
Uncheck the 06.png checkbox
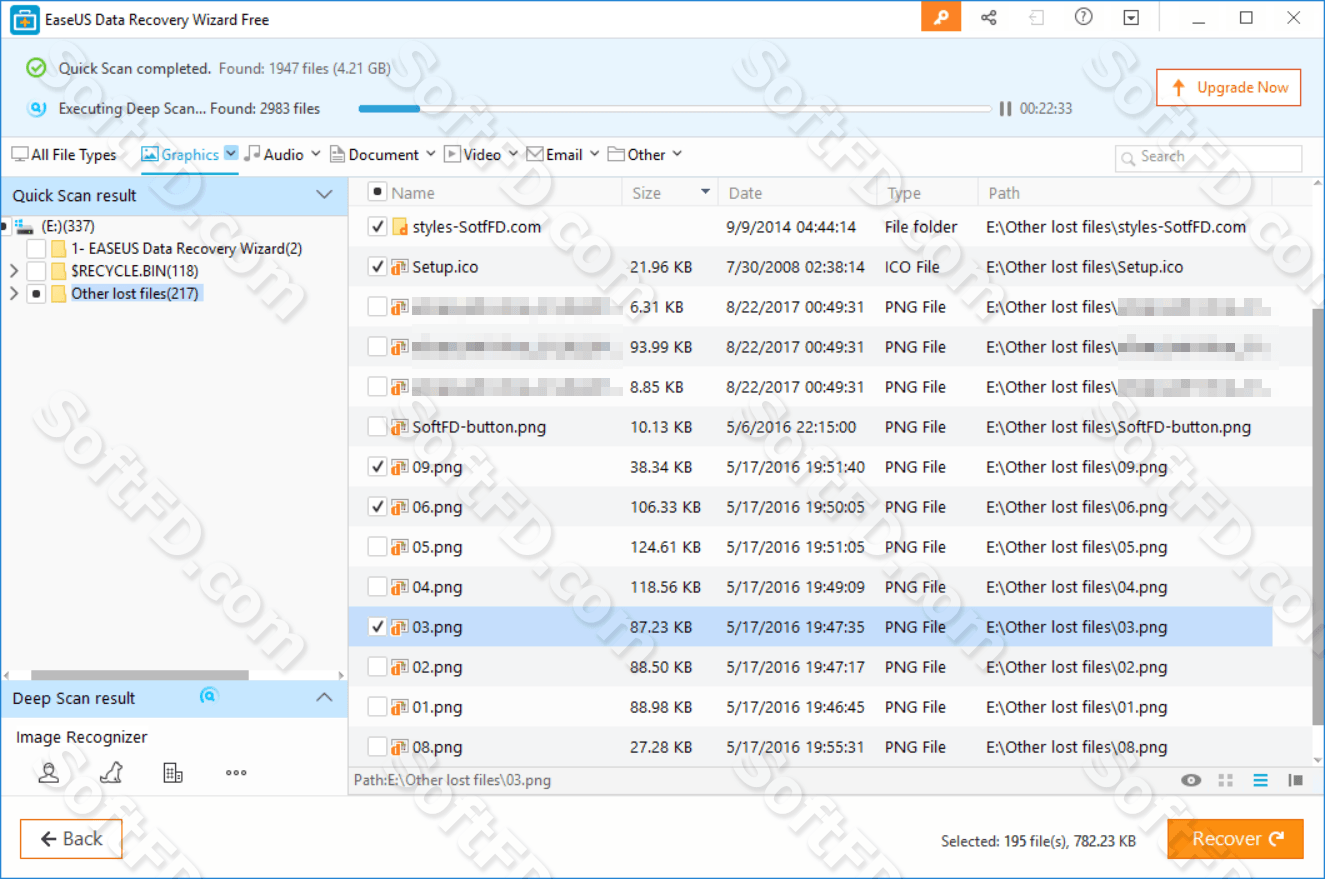(x=377, y=507)
